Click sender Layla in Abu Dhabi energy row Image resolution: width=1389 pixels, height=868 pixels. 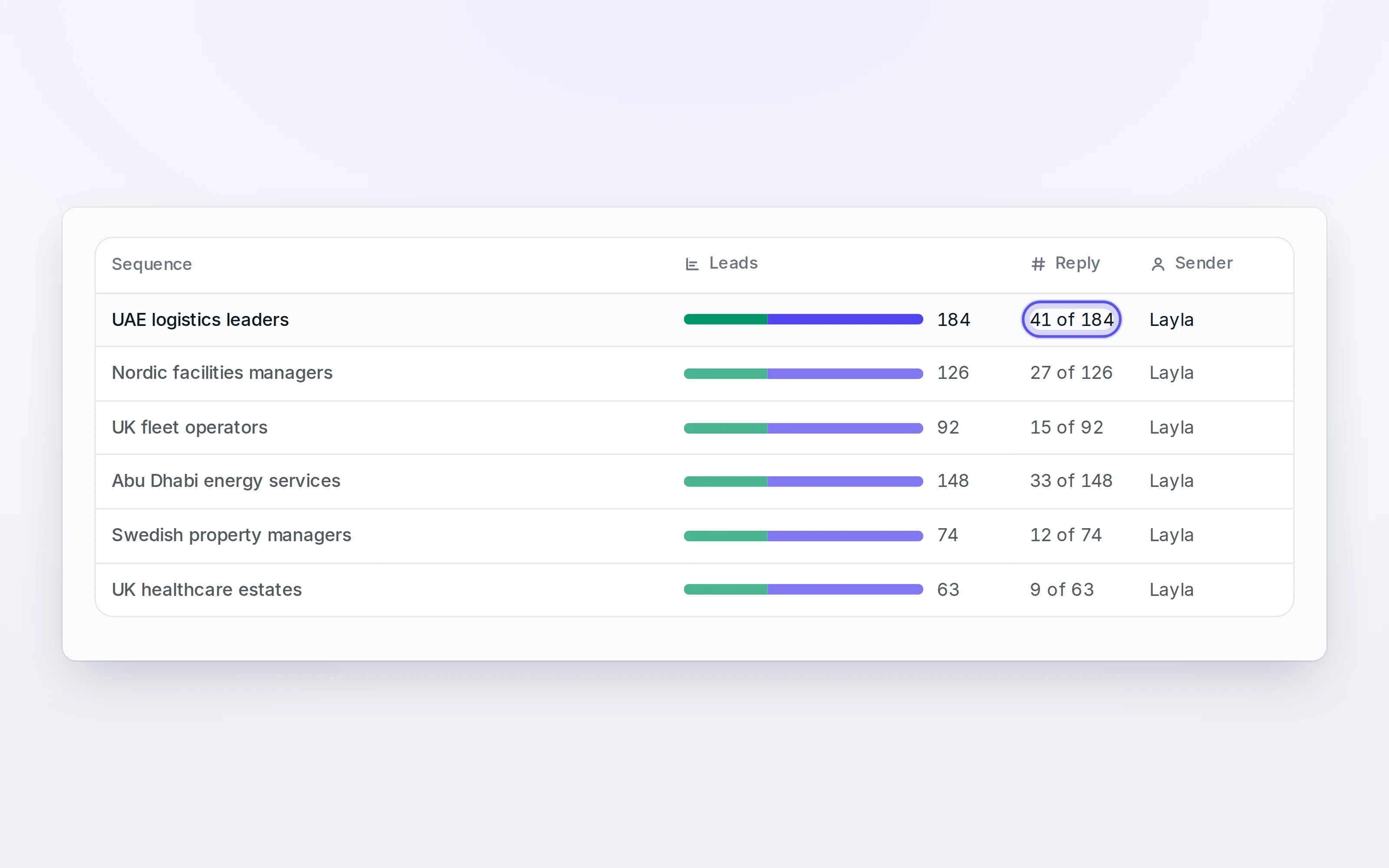pos(1172,481)
